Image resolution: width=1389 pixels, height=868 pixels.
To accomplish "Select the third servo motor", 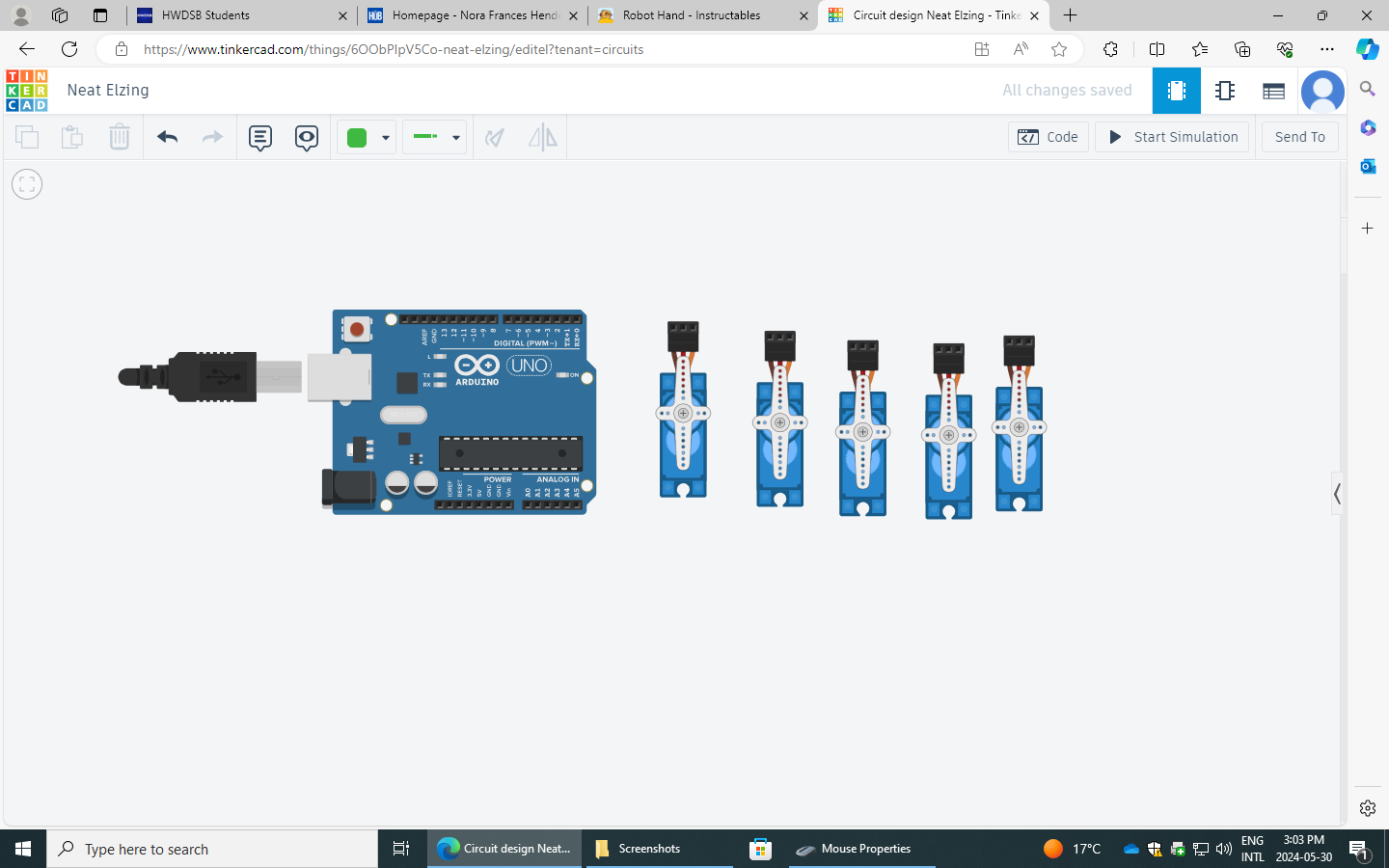I will tap(862, 429).
